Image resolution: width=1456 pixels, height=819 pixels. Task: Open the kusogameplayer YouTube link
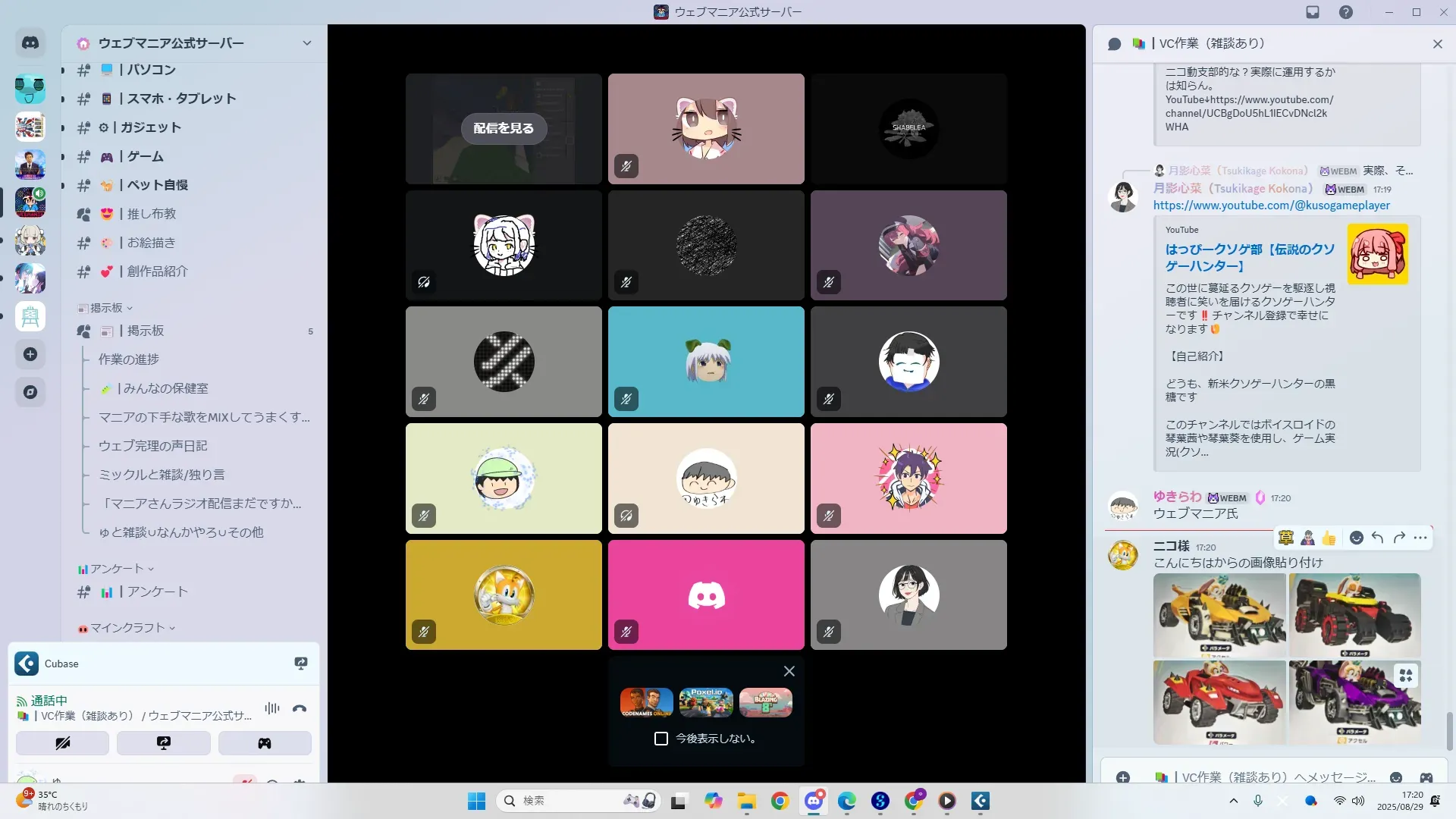[1271, 206]
